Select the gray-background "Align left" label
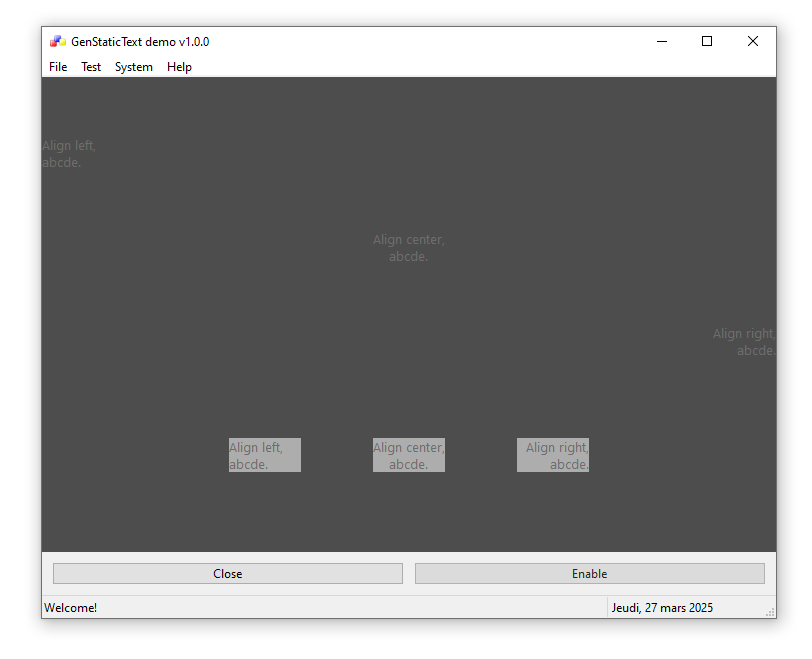 264,456
